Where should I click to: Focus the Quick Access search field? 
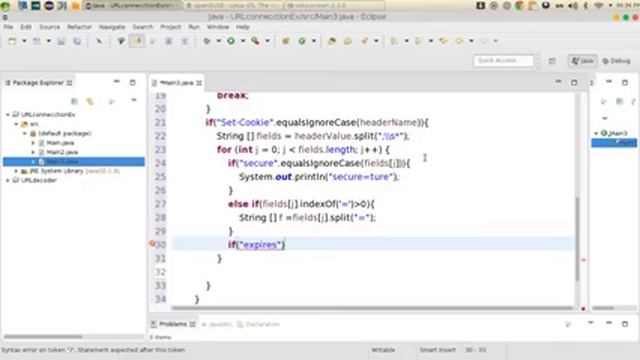click(x=503, y=60)
